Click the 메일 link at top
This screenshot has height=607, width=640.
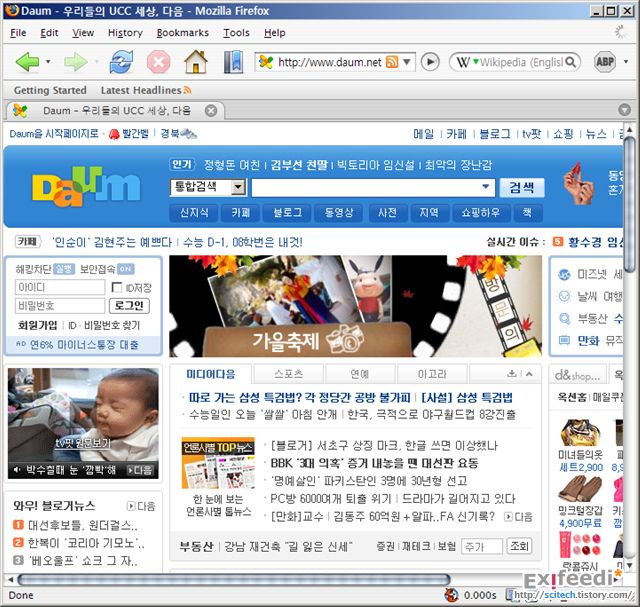(423, 134)
